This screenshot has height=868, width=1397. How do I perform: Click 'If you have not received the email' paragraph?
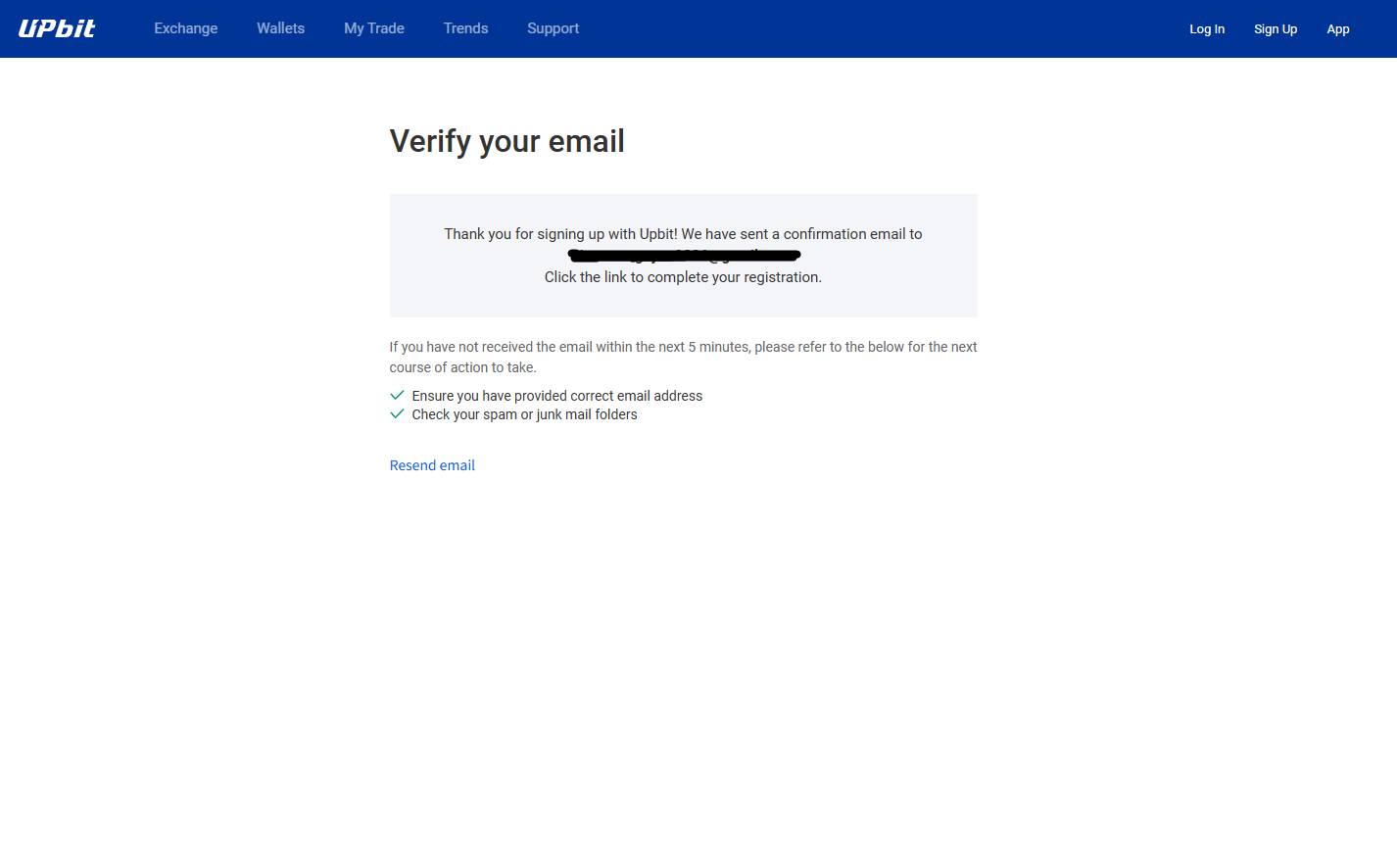coord(683,357)
